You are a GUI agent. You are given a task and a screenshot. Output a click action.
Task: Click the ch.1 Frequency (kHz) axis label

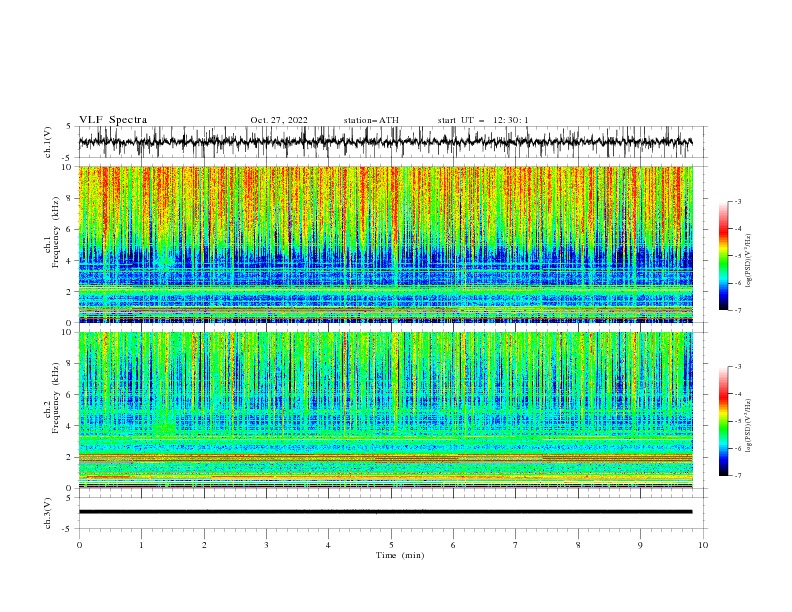[x=52, y=230]
